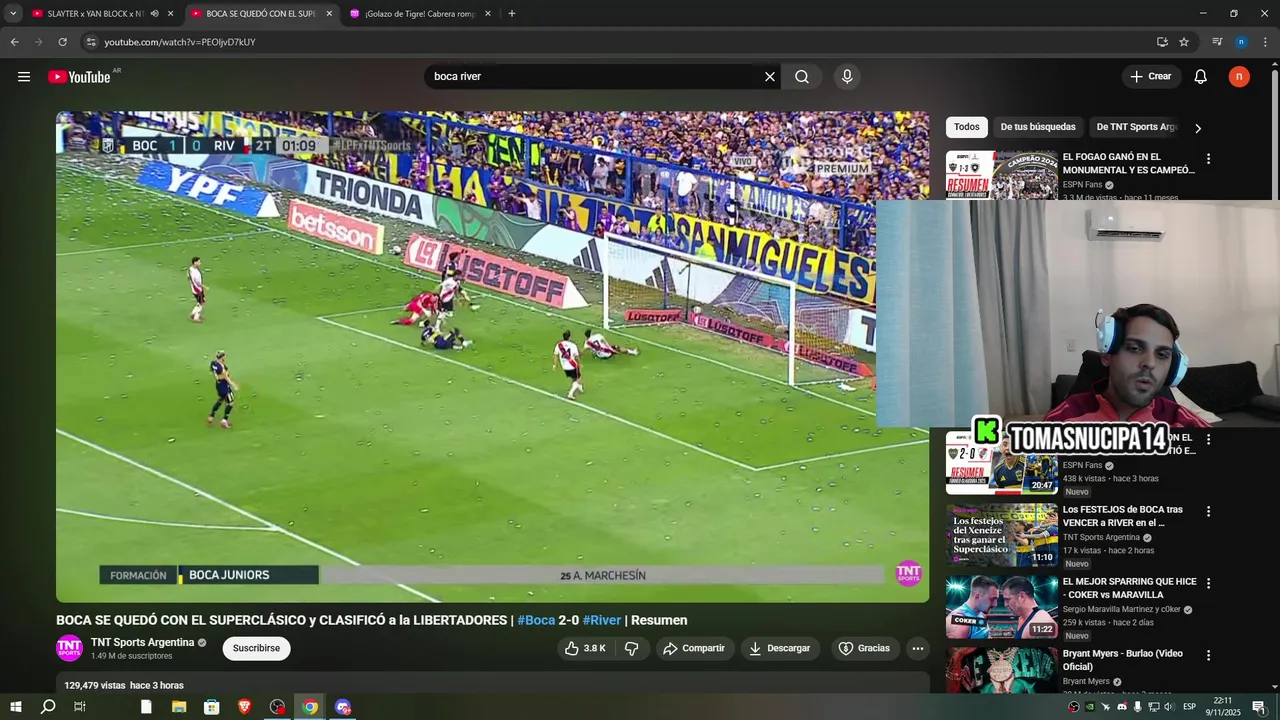Viewport: 1280px width, 720px height.
Task: Reload the page
Action: 62,42
